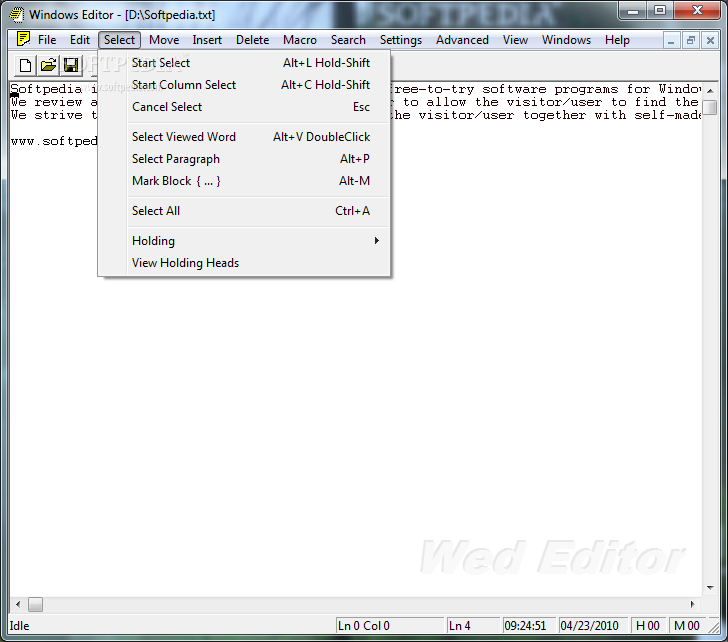The image size is (728, 642).
Task: Choose Start Column Select
Action: pyautogui.click(x=244, y=85)
